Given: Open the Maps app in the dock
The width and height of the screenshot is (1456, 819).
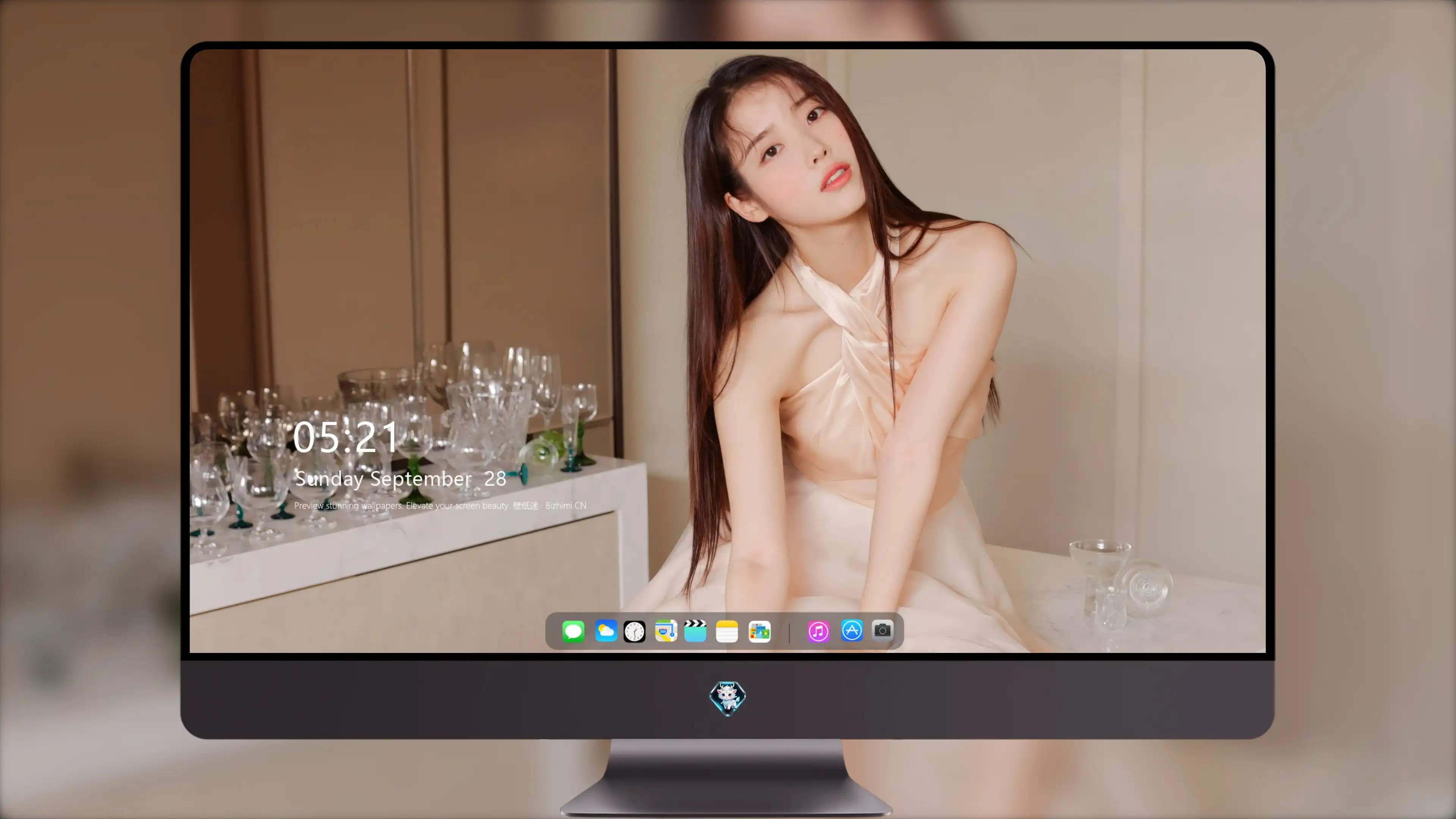Looking at the screenshot, I should tap(666, 631).
